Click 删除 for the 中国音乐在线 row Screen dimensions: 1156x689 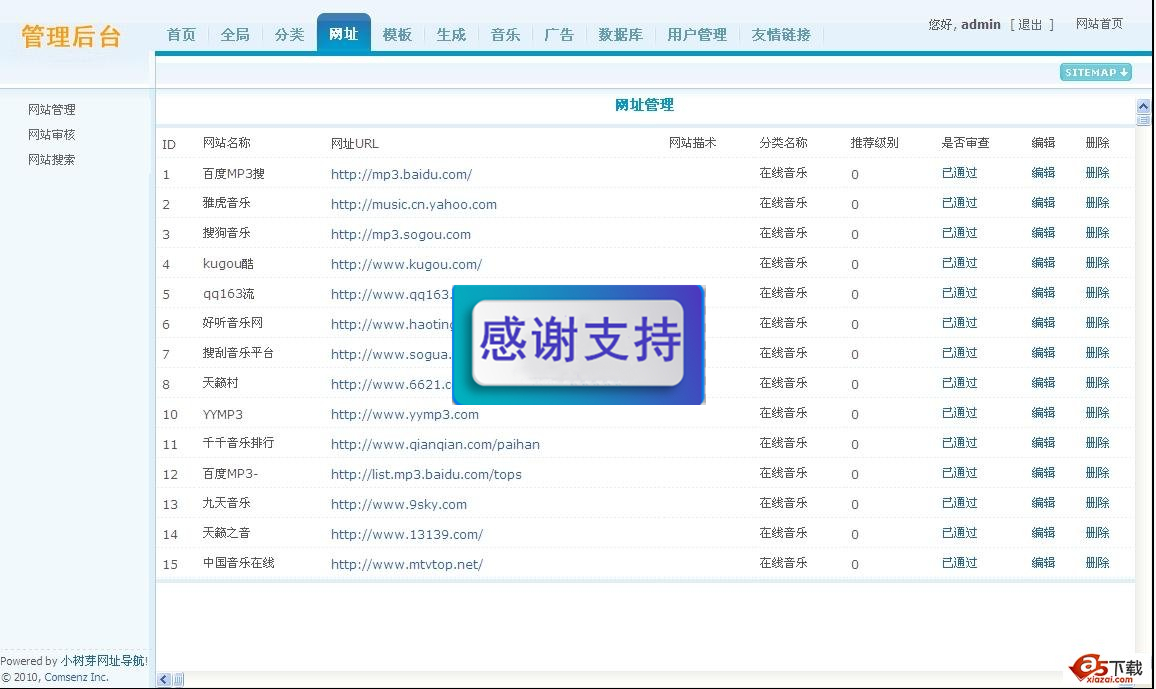[1097, 564]
